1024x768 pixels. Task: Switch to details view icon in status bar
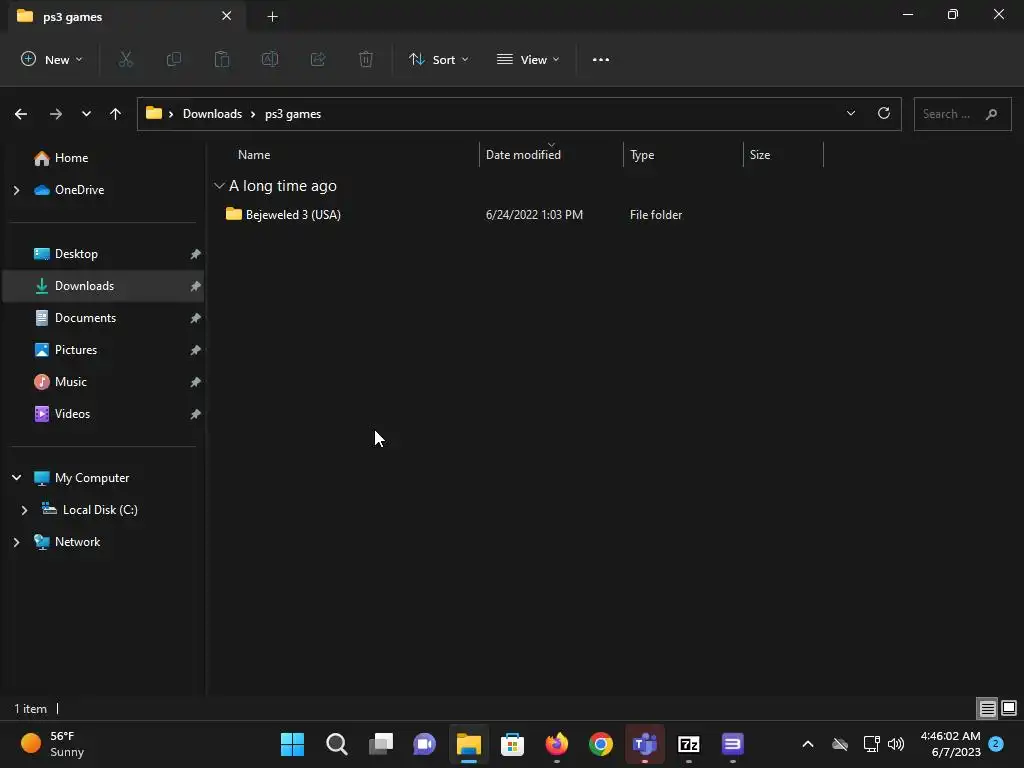(987, 708)
